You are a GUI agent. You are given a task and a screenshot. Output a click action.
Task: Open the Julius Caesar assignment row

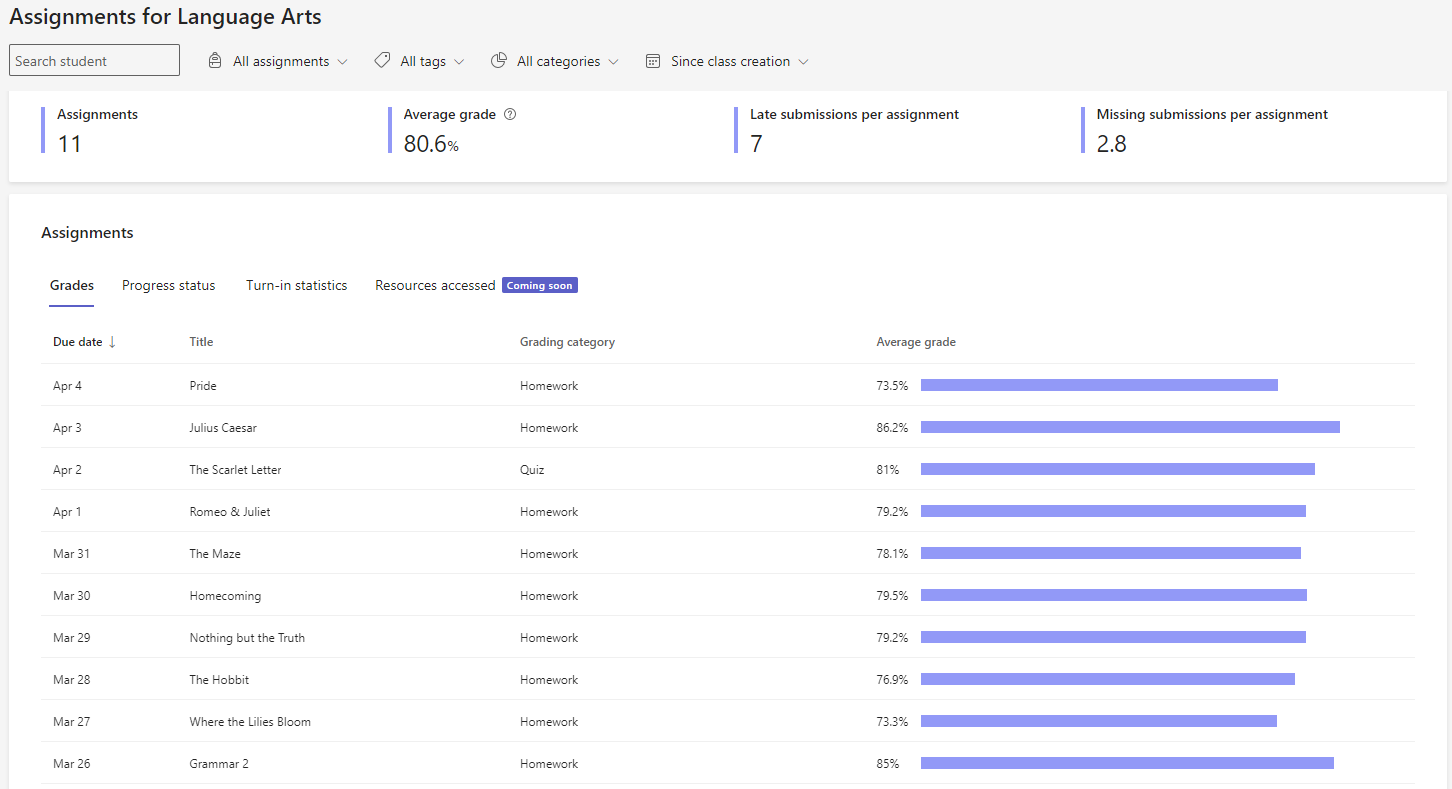click(223, 428)
